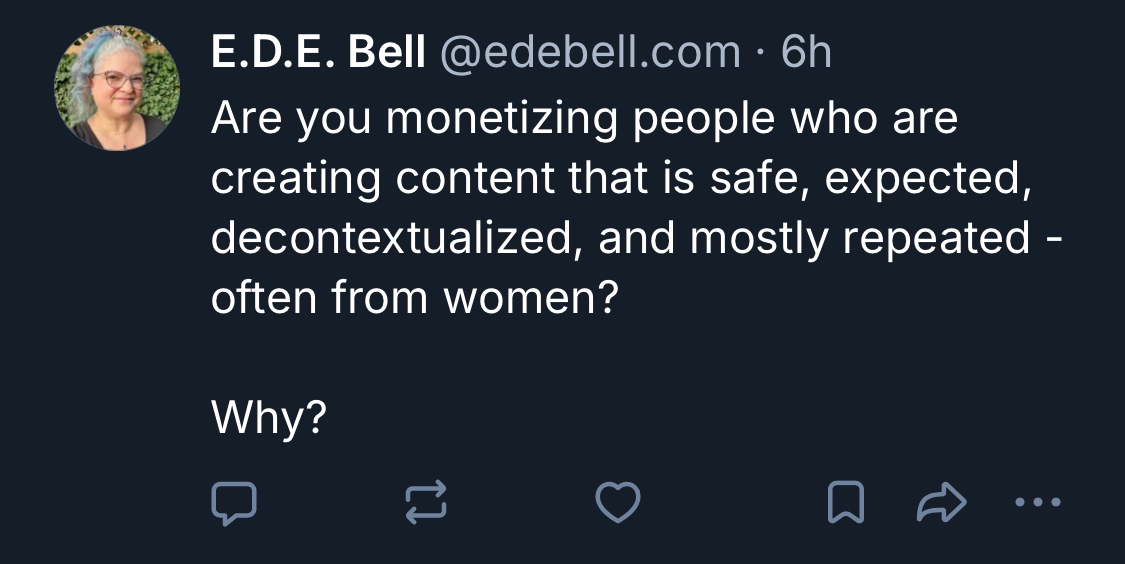
Task: Like the monetizing content post
Action: [x=618, y=502]
